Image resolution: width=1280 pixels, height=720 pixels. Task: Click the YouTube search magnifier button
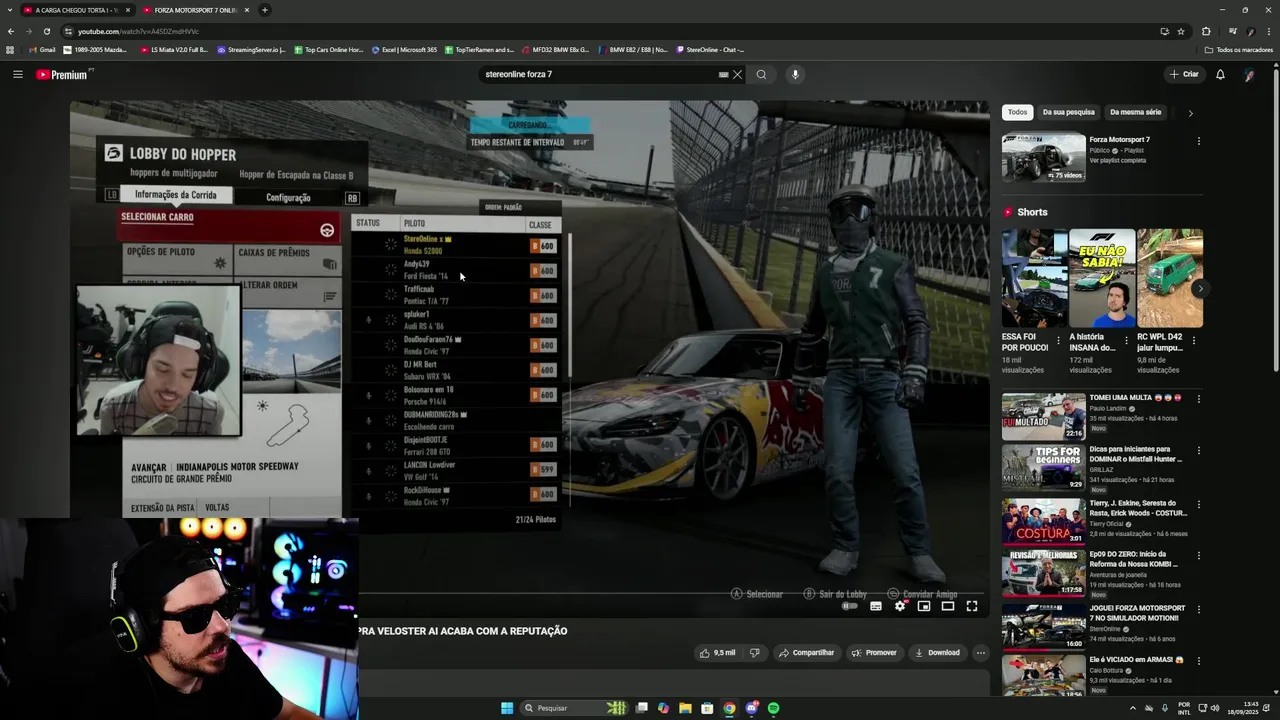(761, 74)
